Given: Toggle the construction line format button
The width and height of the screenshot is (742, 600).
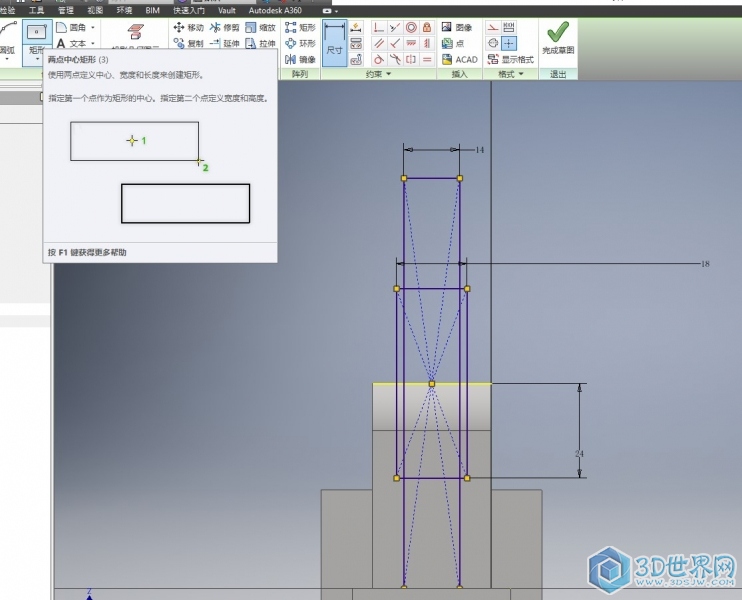Looking at the screenshot, I should [492, 28].
